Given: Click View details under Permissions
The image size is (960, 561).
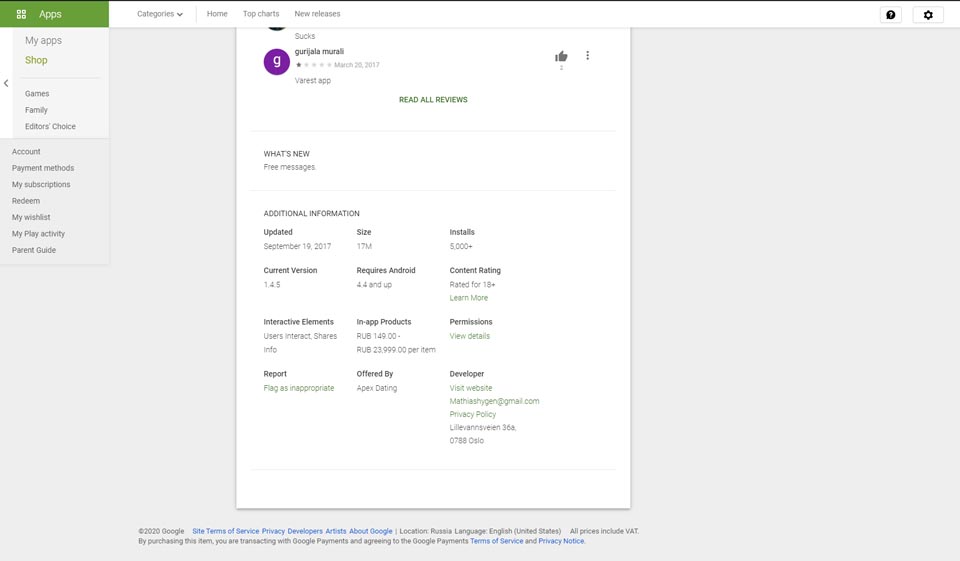Looking at the screenshot, I should coord(470,336).
